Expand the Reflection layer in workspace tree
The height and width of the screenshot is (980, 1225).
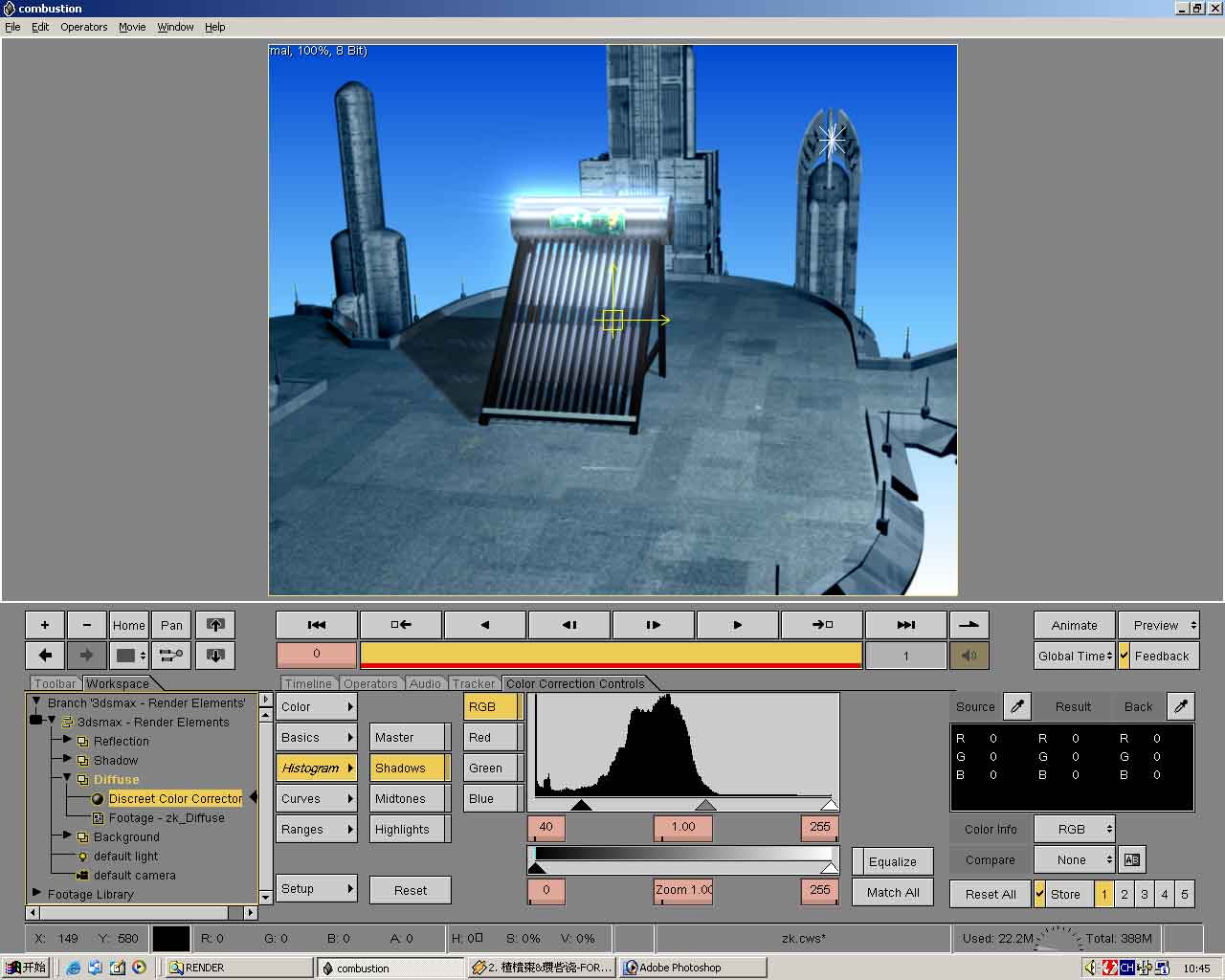coord(67,741)
